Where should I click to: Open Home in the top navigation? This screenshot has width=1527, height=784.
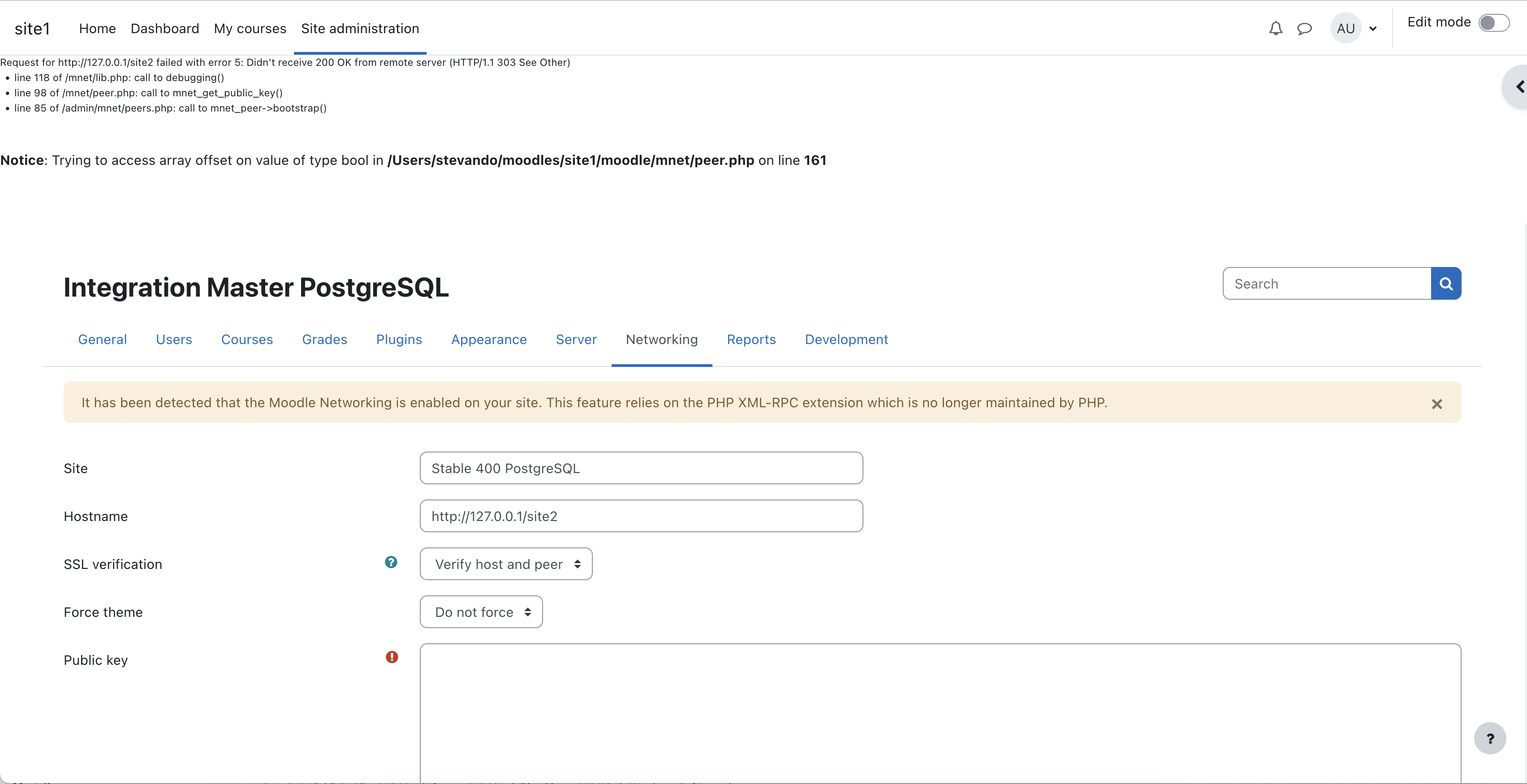tap(97, 28)
